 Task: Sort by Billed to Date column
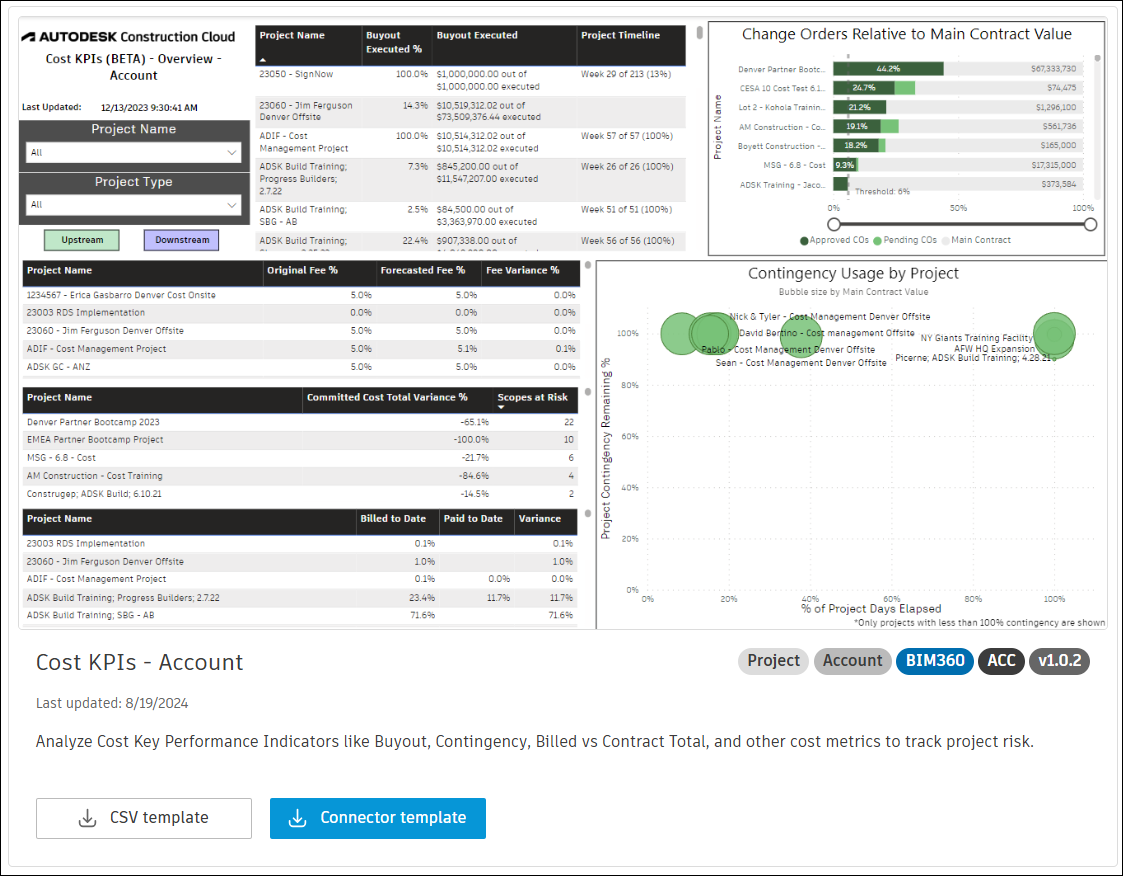pos(397,521)
